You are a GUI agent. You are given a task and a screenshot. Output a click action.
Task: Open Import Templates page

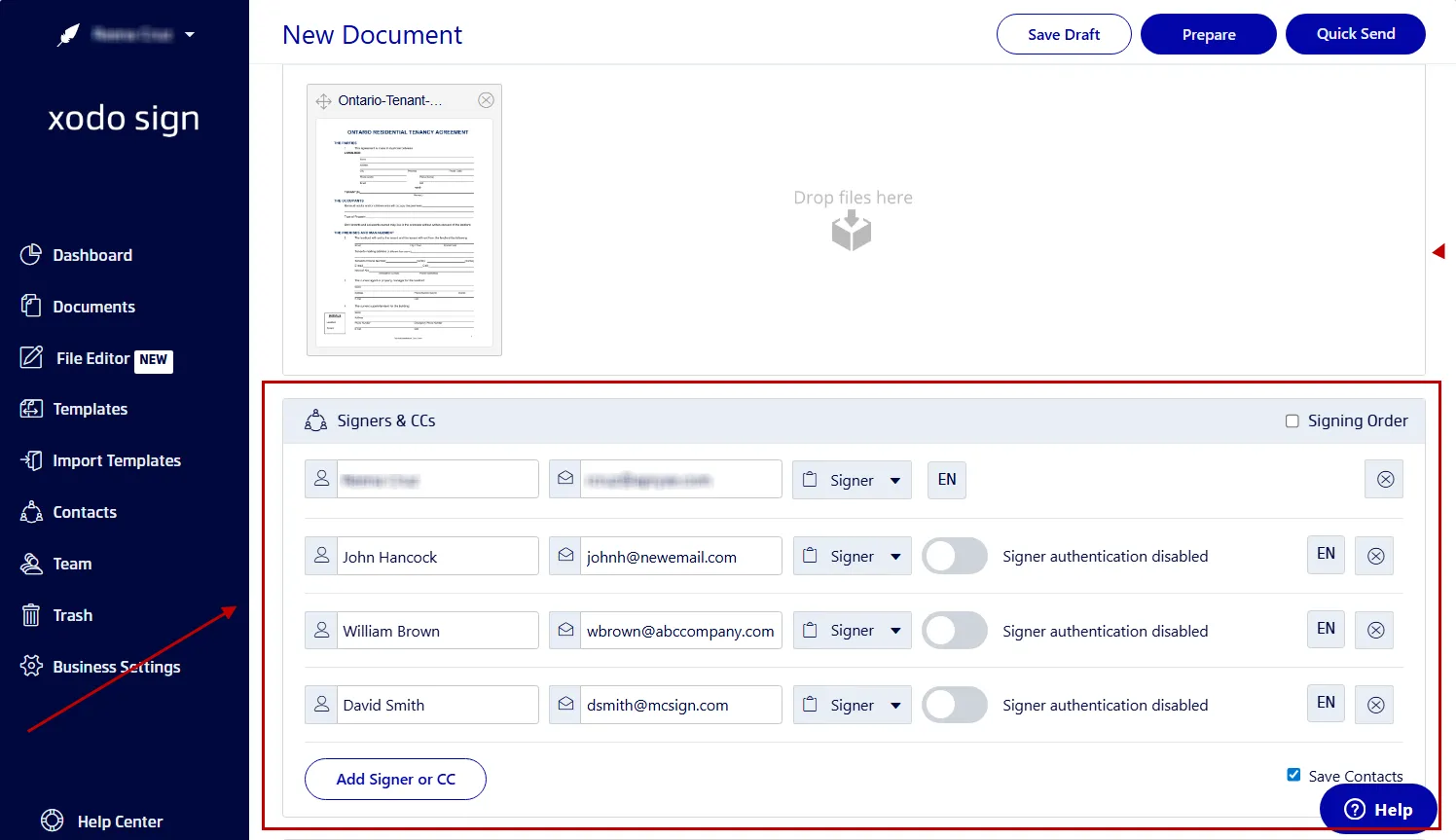click(x=117, y=460)
